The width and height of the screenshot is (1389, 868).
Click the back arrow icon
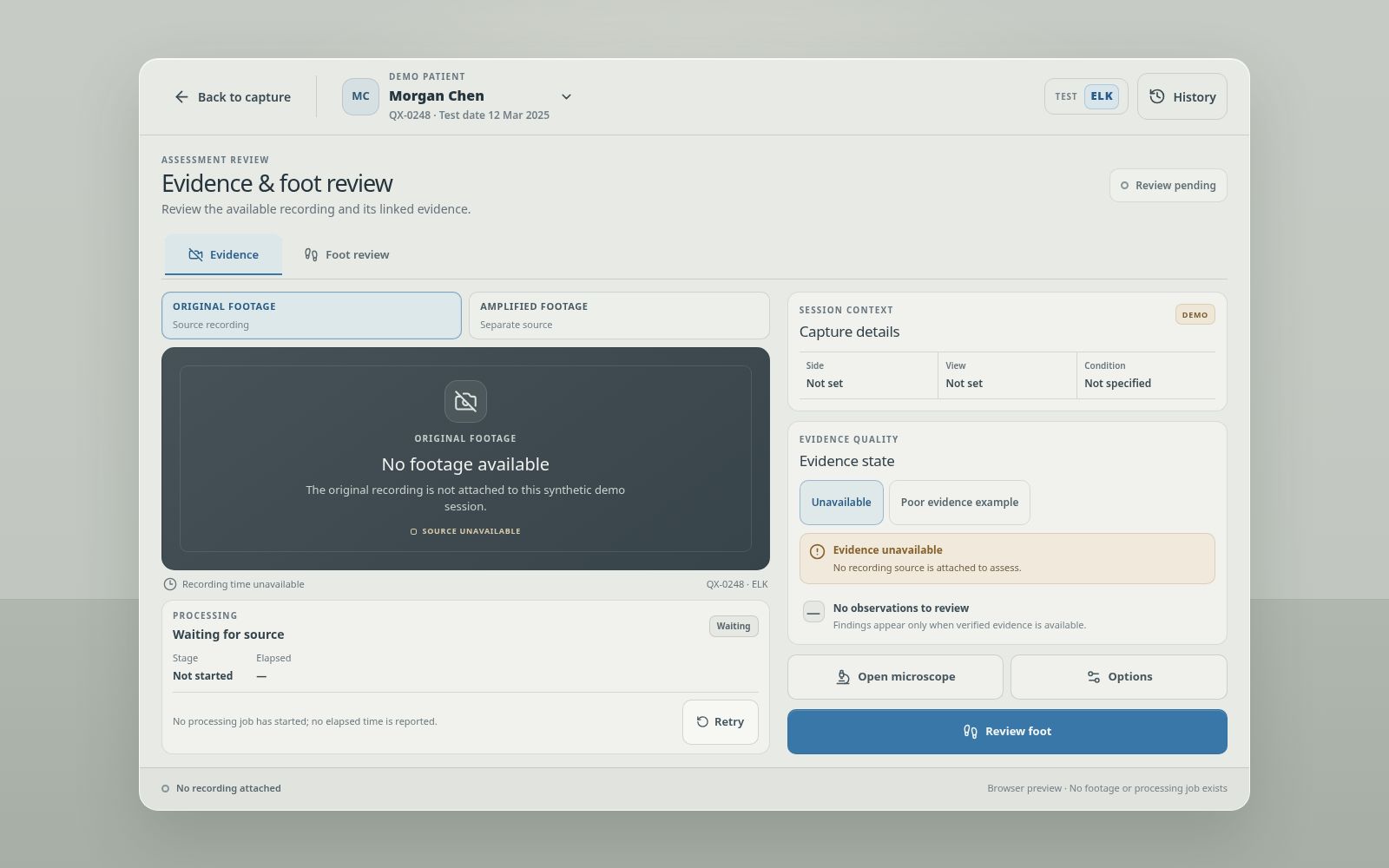click(x=181, y=97)
